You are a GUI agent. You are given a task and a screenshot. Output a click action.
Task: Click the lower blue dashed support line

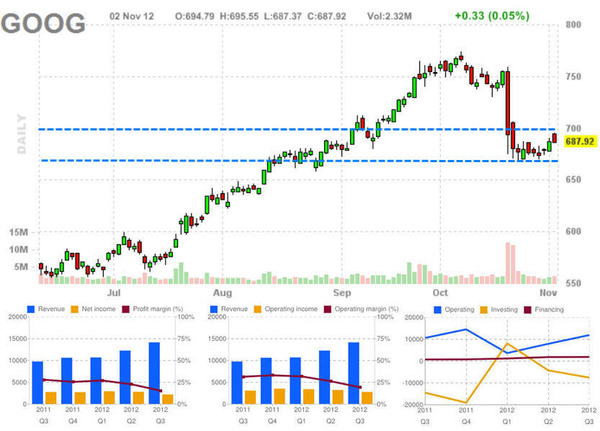point(298,161)
